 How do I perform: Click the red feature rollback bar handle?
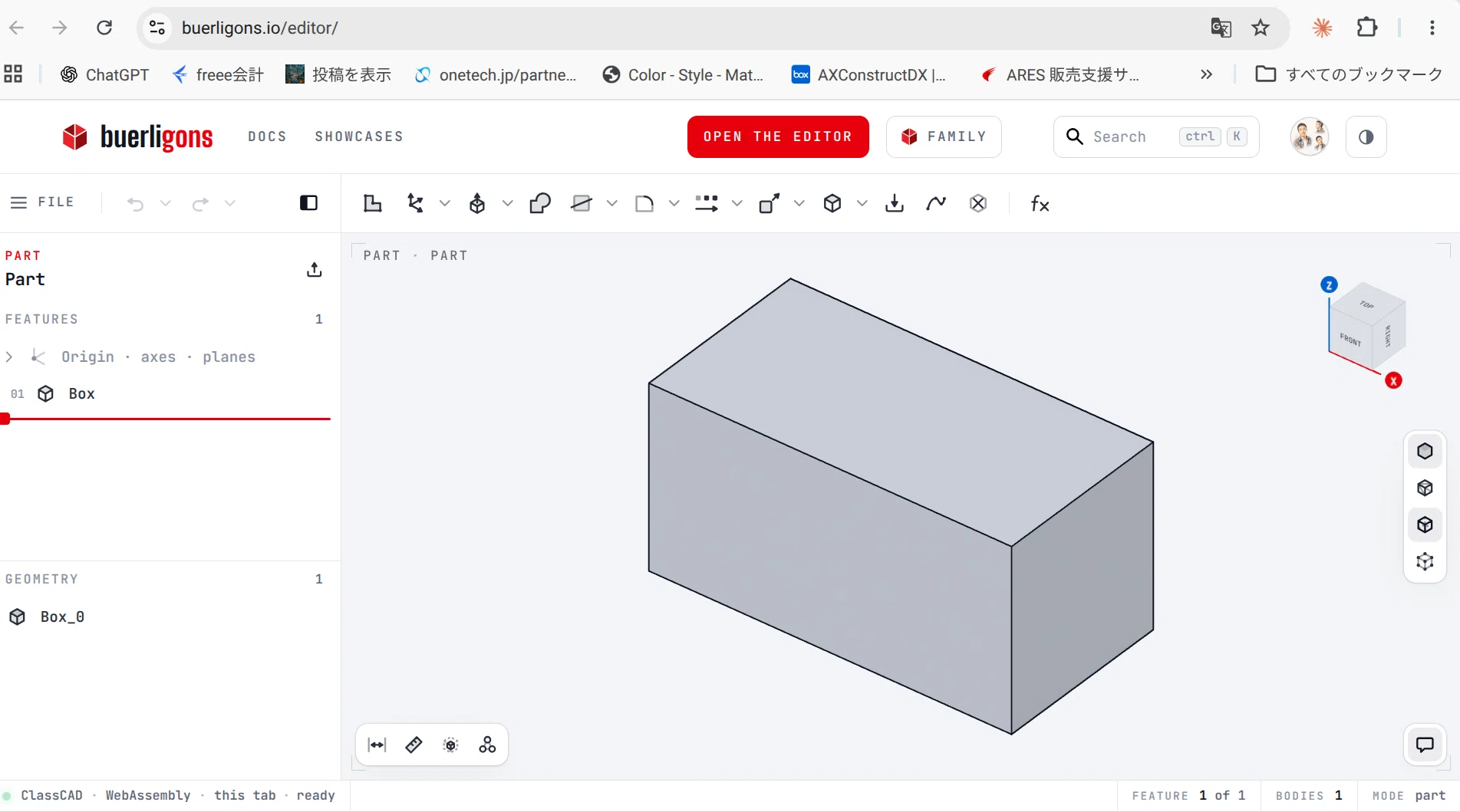(x=5, y=419)
